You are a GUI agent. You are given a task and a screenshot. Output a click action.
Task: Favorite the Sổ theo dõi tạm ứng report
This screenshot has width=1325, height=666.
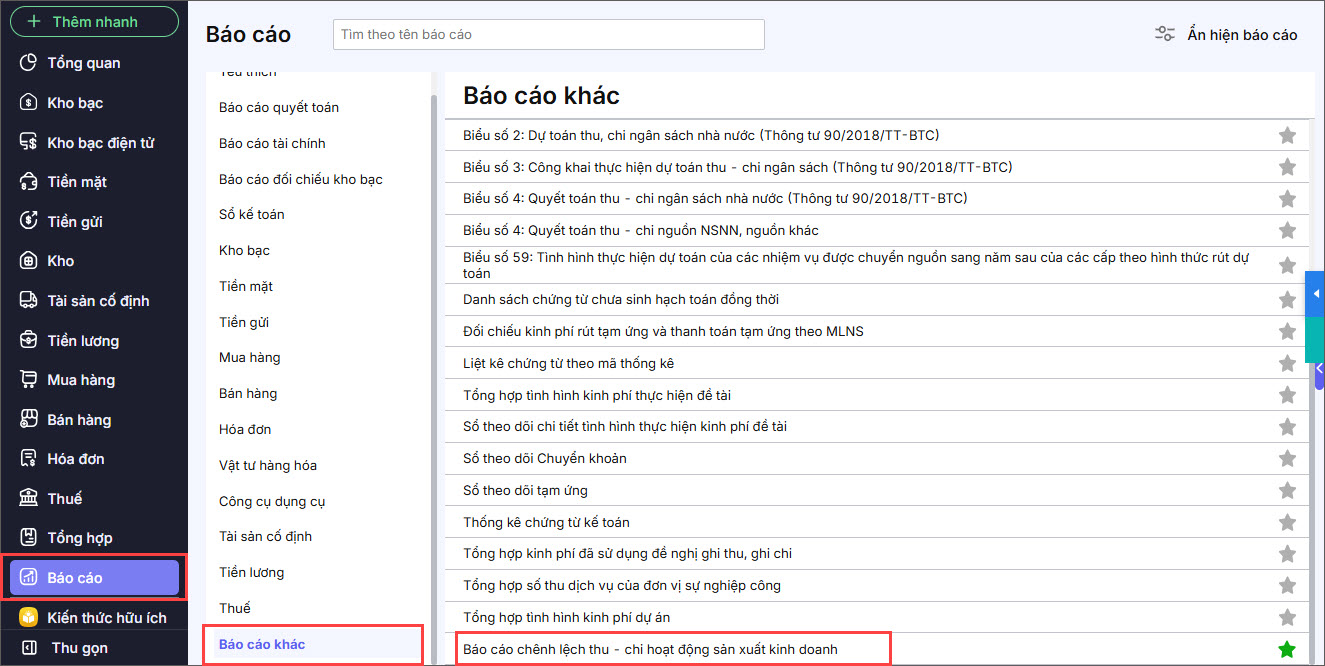pyautogui.click(x=1287, y=490)
